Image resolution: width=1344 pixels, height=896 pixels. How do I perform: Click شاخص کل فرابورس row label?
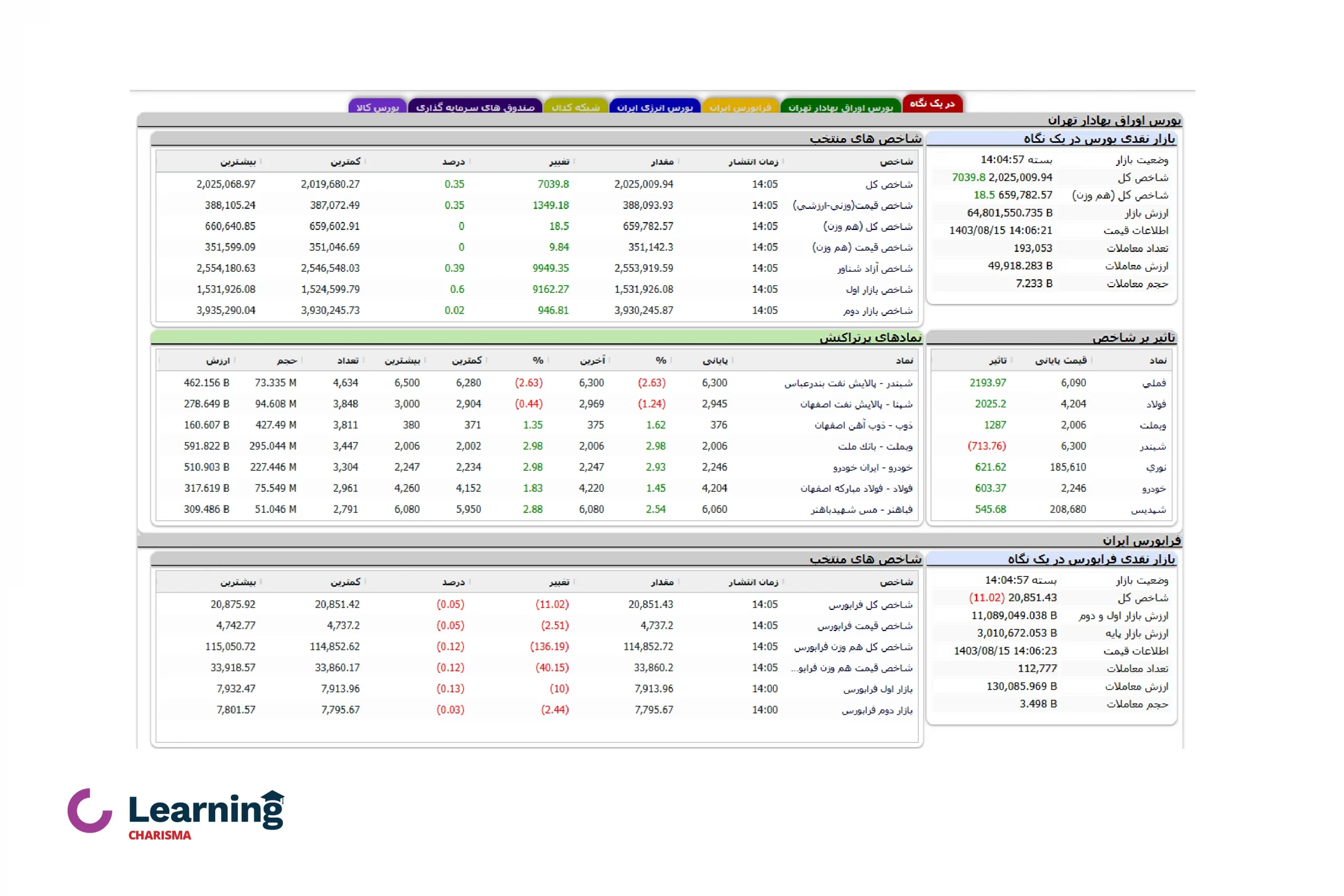pyautogui.click(x=871, y=605)
